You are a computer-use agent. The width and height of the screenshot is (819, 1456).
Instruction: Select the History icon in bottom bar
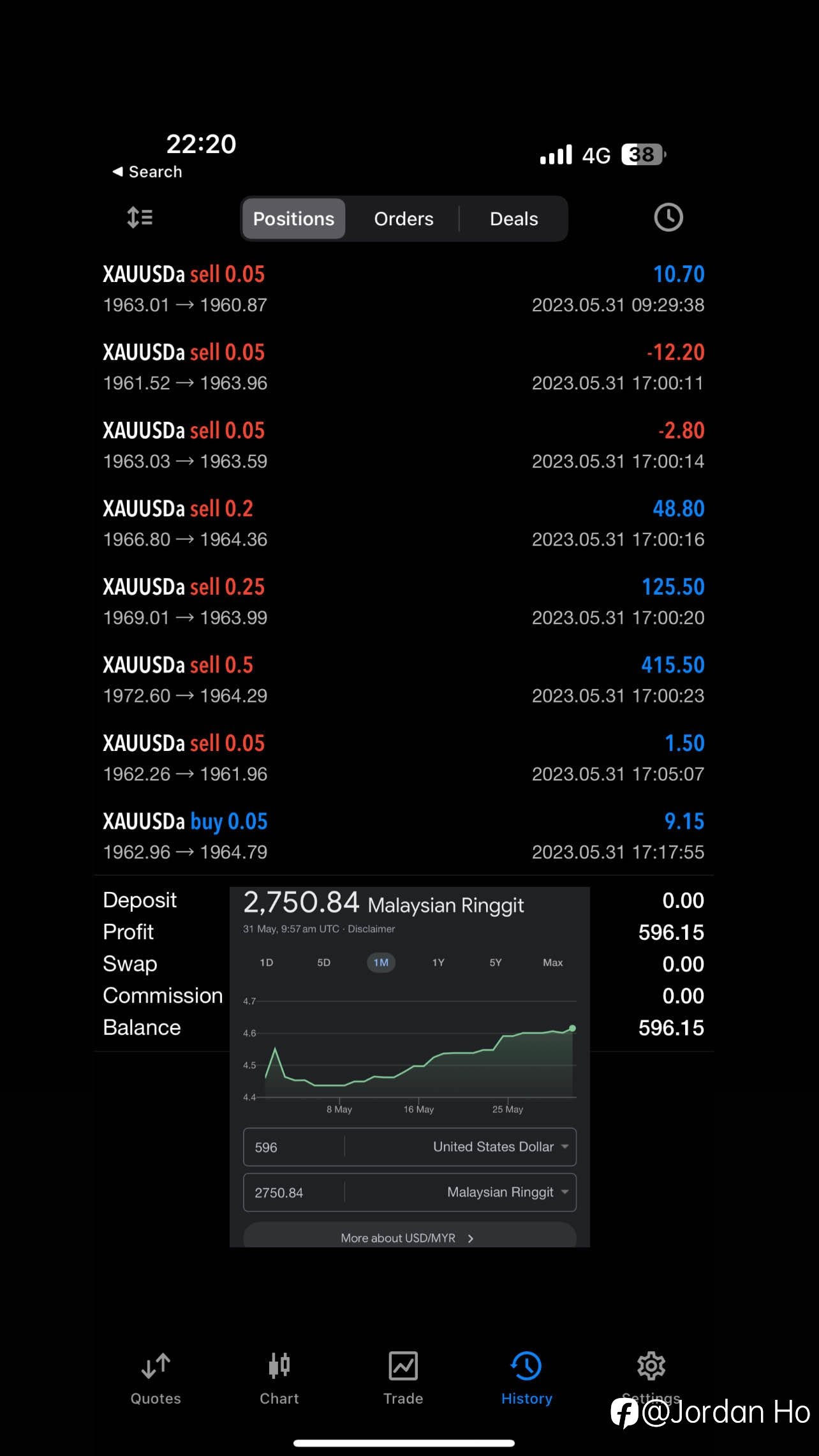(526, 1366)
